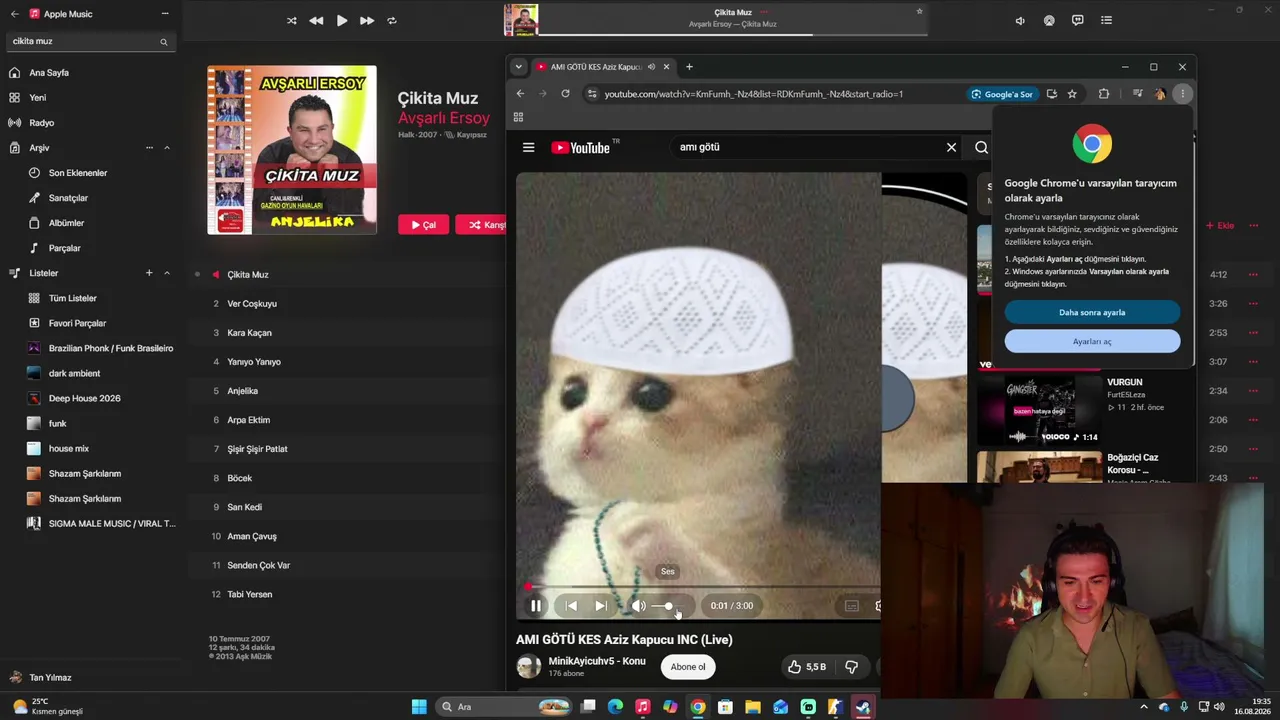Toggle shuffle in Apple Music
The width and height of the screenshot is (1280, 720).
[x=291, y=20]
